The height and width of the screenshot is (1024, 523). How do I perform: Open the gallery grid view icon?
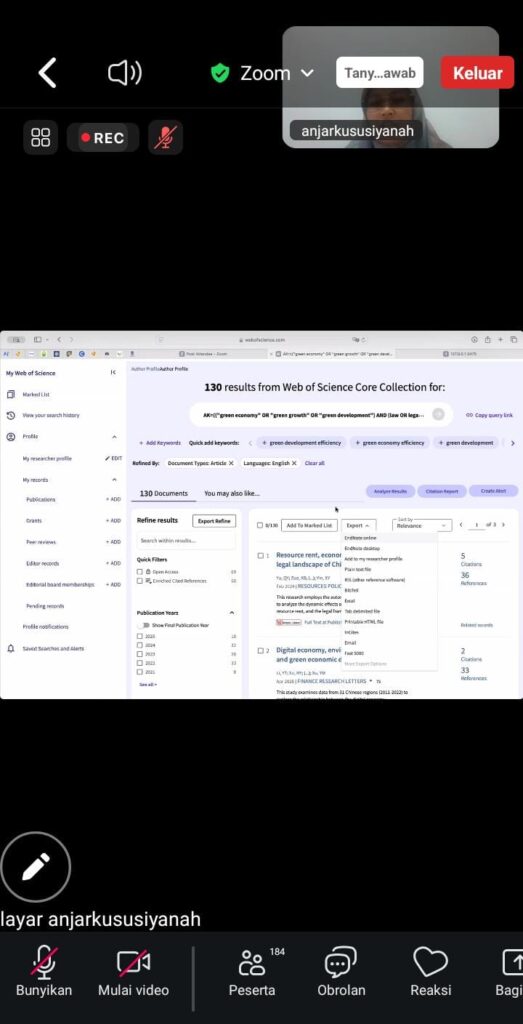tap(40, 138)
